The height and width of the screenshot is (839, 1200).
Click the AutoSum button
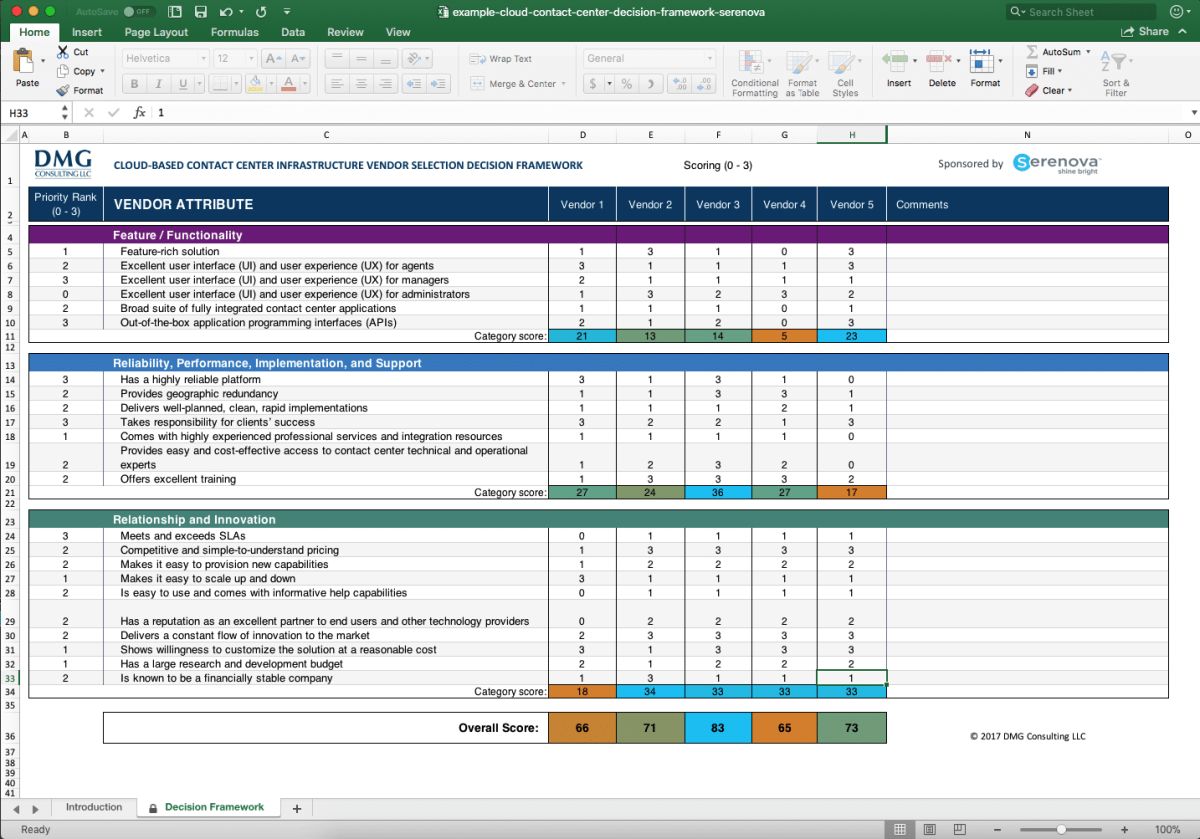[1058, 52]
